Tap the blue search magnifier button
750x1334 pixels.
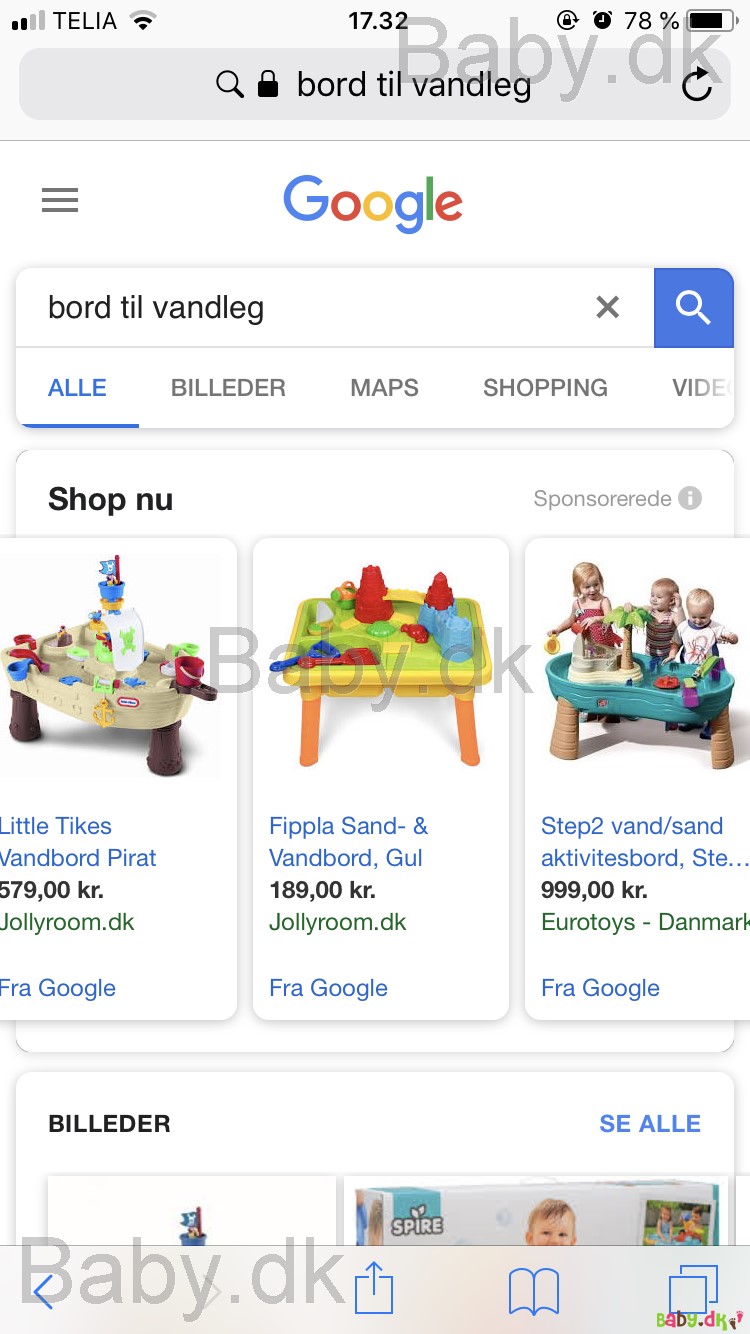[x=694, y=308]
